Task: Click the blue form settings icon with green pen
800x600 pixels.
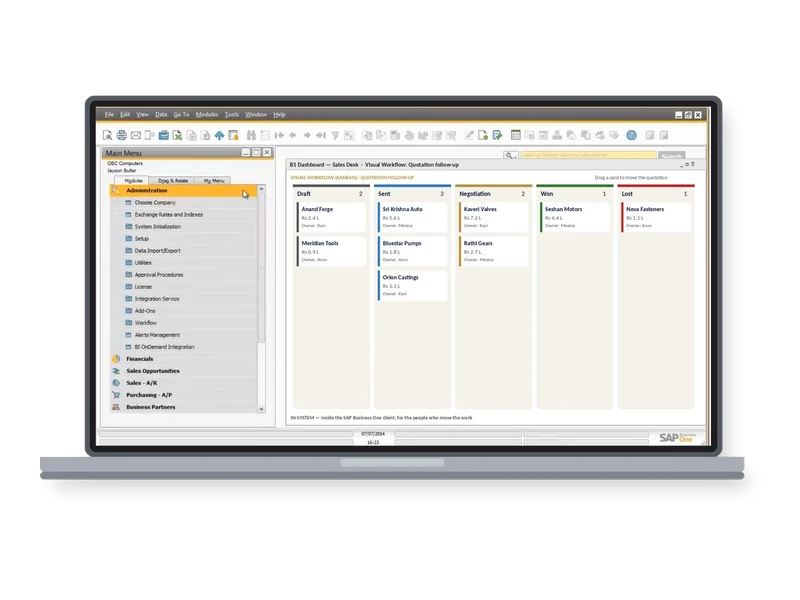Action: 497,135
